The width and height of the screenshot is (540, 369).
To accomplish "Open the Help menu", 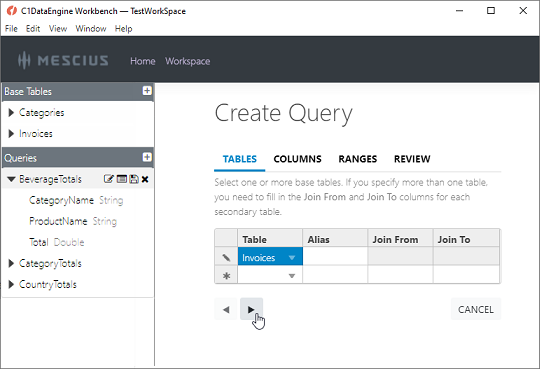I will (x=123, y=29).
